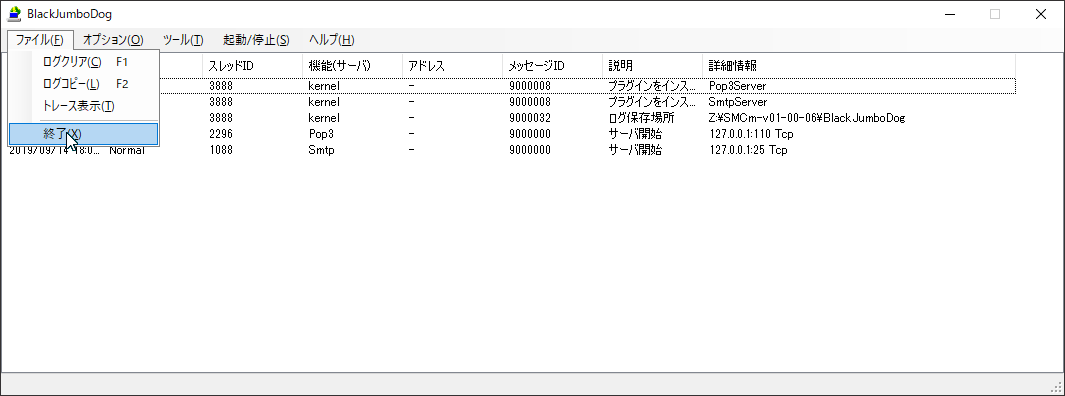Viewport: 1065px width, 396px height.
Task: Maximize the BlackJumboDog window
Action: pyautogui.click(x=995, y=14)
